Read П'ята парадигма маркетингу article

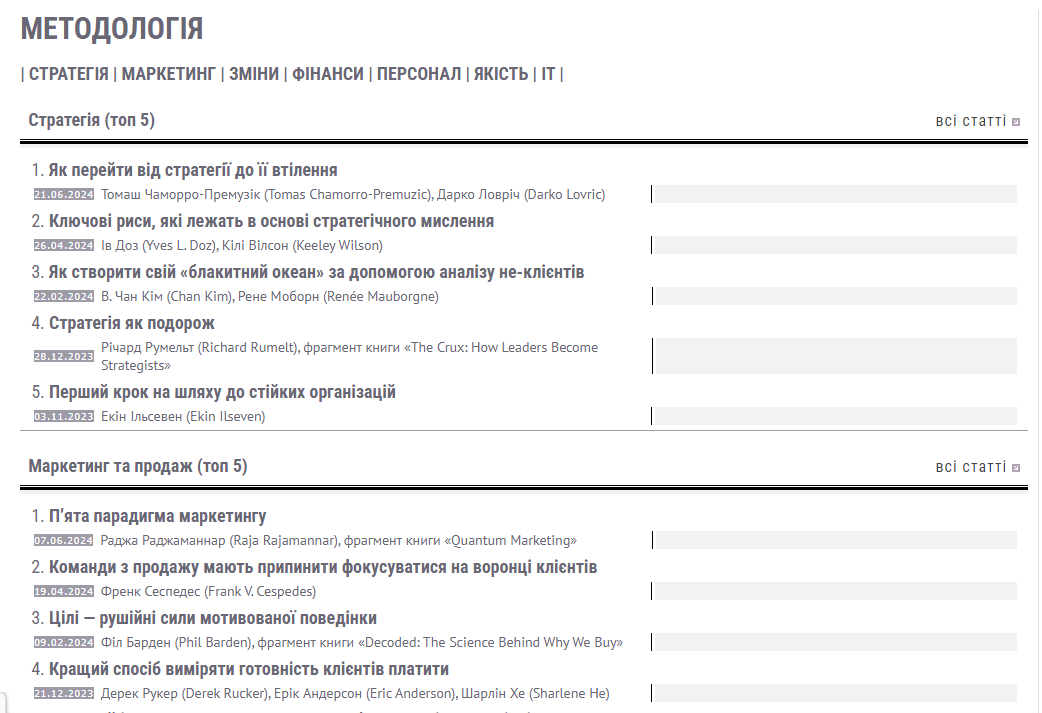pyautogui.click(x=157, y=516)
